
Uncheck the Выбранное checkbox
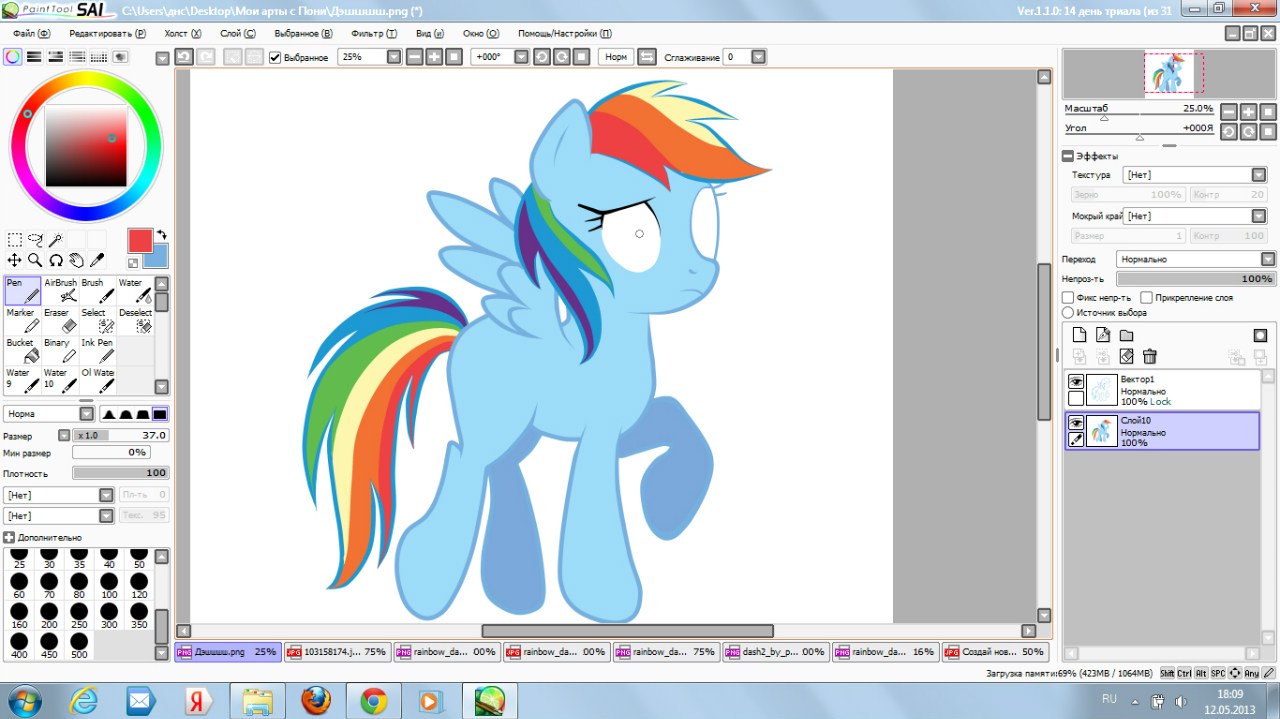pyautogui.click(x=275, y=58)
